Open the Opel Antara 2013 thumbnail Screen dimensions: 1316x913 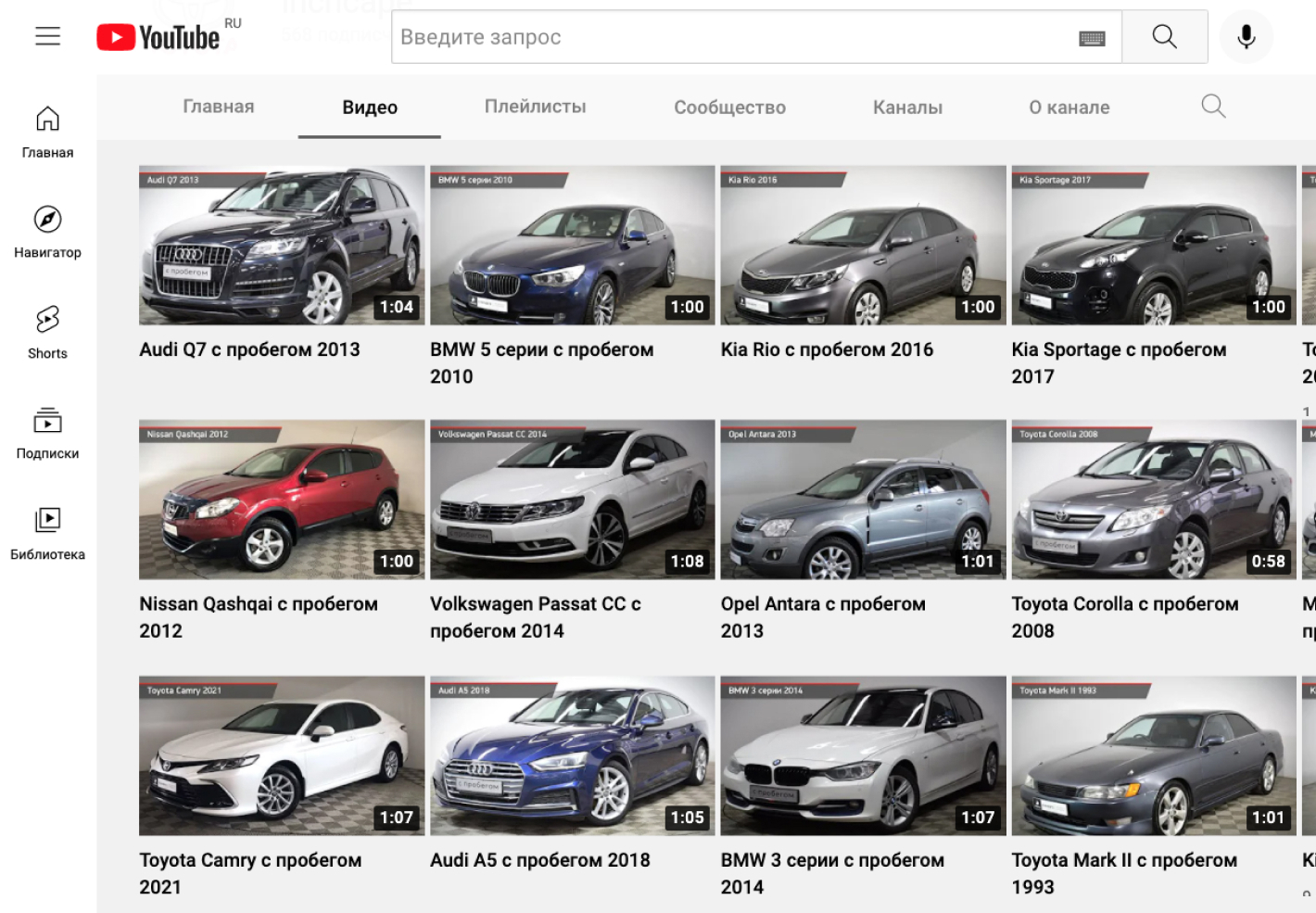[x=864, y=500]
